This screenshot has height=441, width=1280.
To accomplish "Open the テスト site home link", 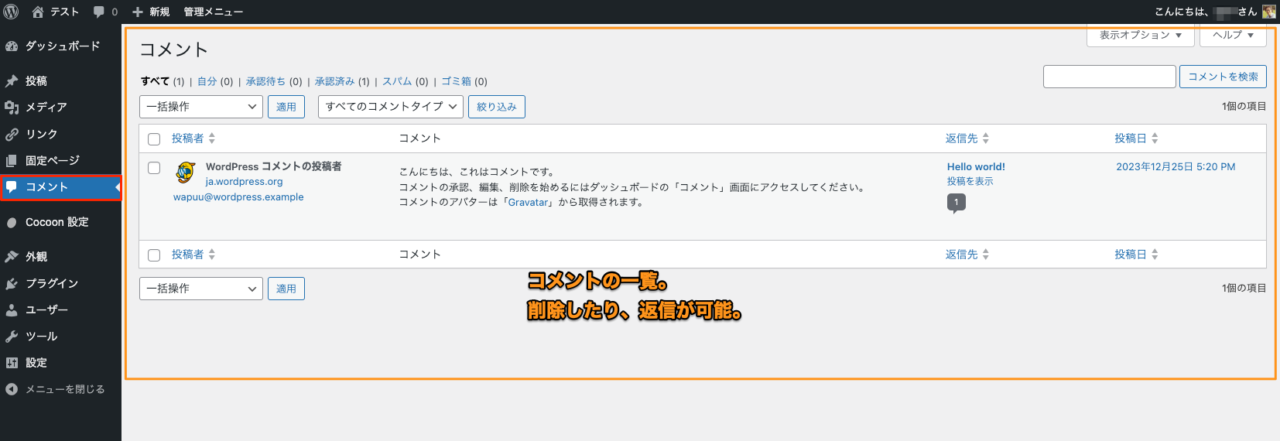I will pos(54,12).
